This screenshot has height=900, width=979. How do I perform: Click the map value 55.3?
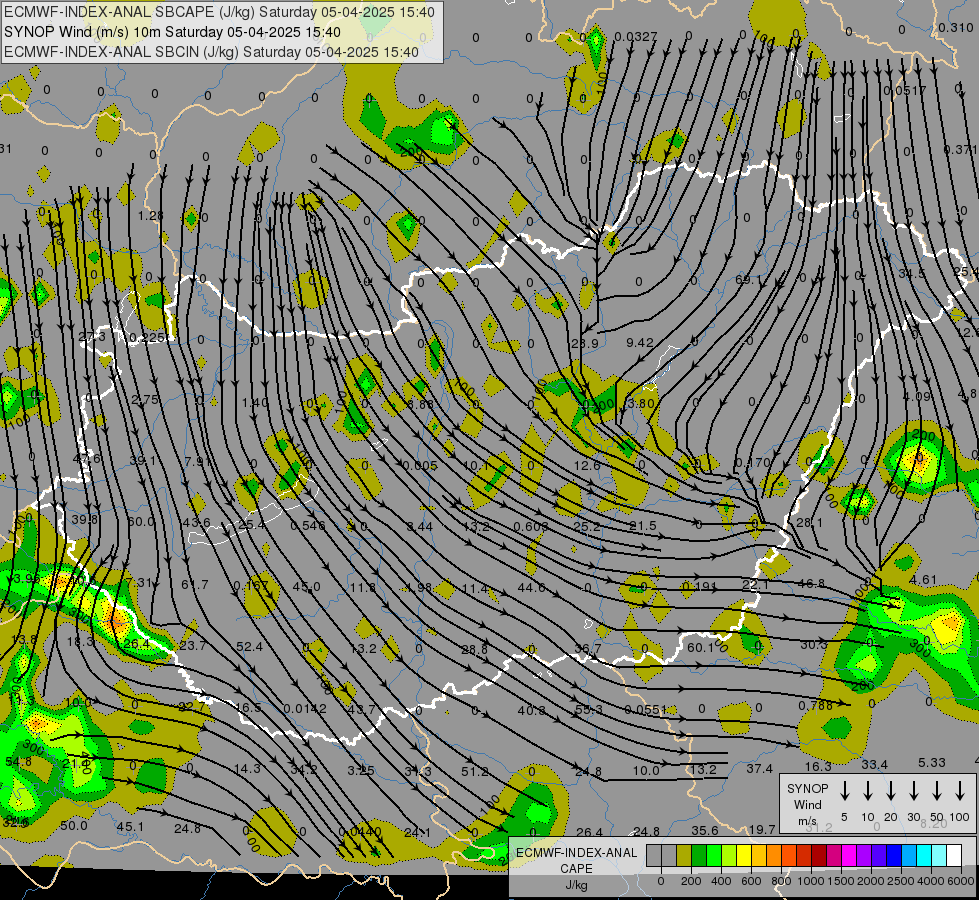click(x=589, y=710)
